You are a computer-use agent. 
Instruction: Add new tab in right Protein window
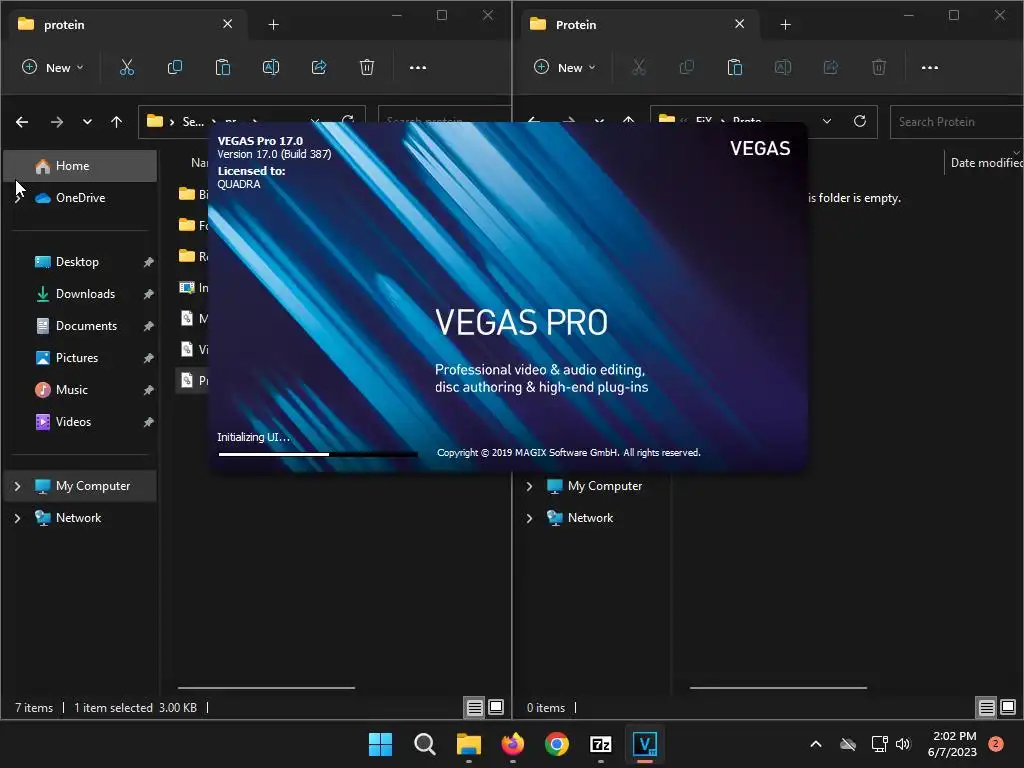786,25
